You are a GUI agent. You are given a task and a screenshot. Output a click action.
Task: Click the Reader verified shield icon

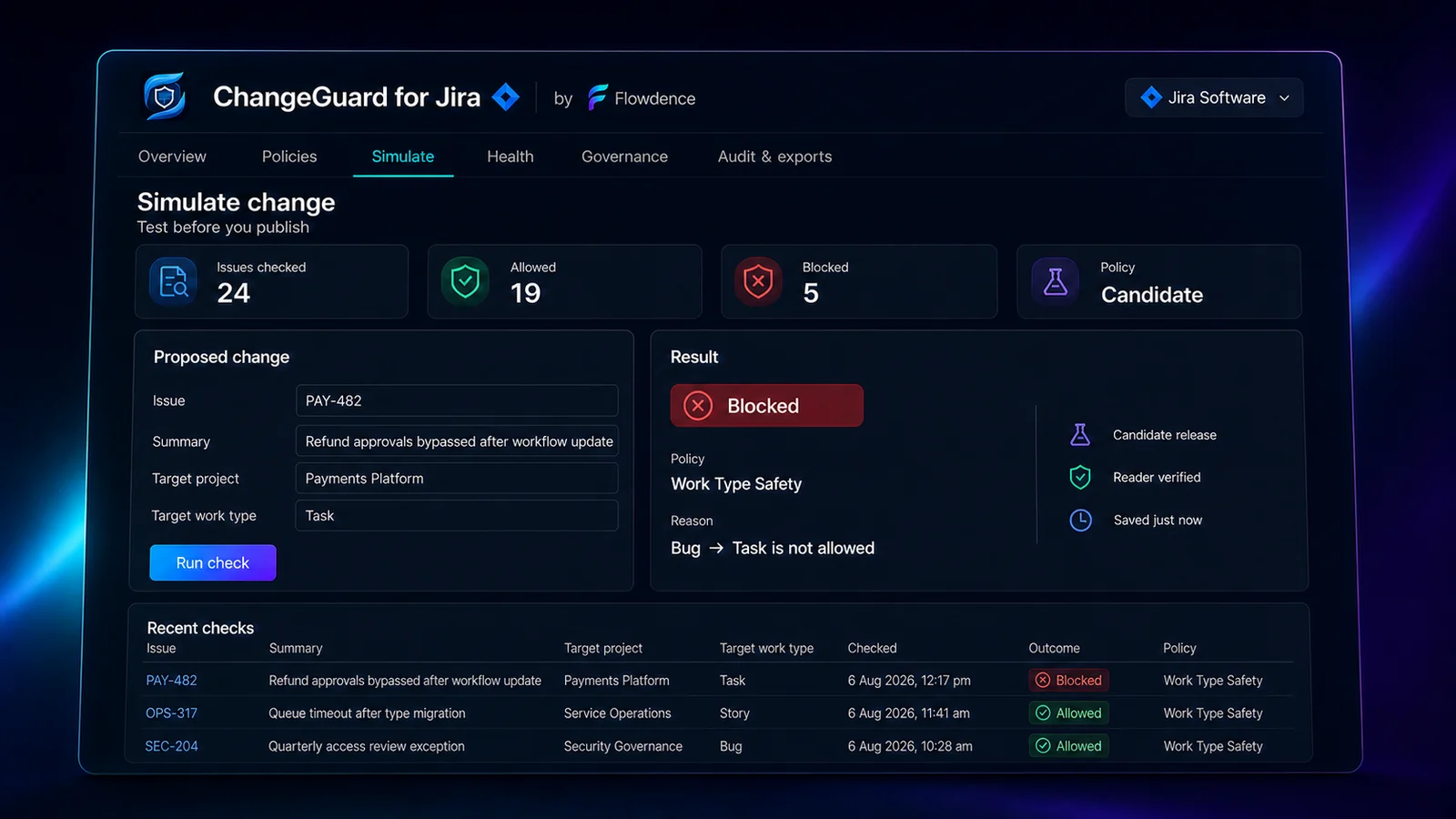(1080, 477)
